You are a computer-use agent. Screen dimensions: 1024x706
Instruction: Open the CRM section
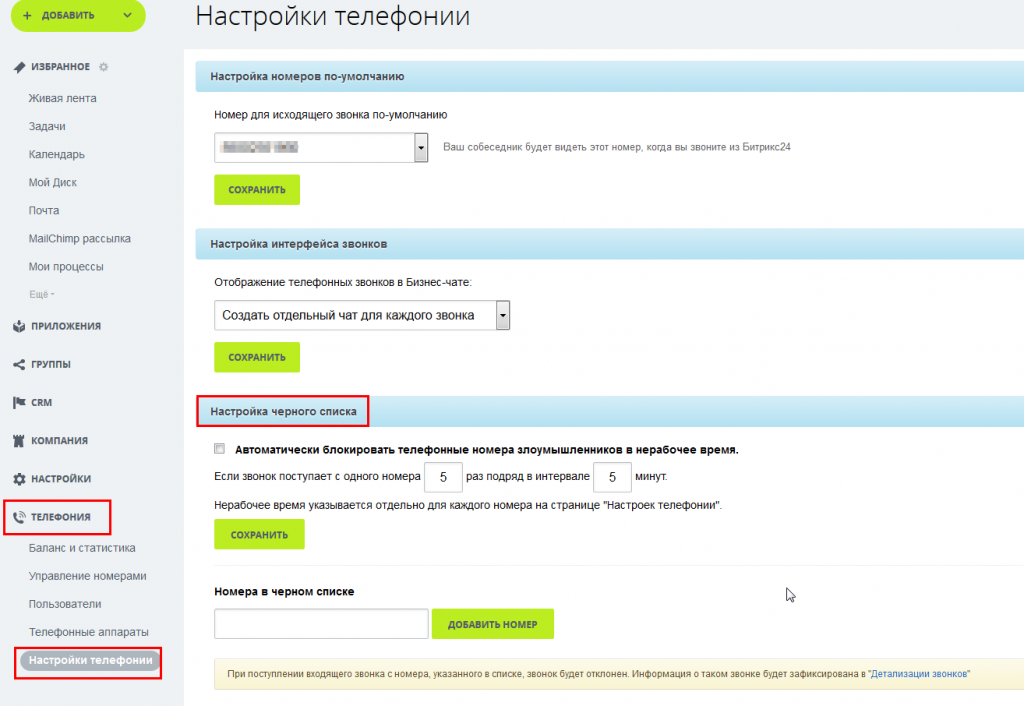[42, 402]
